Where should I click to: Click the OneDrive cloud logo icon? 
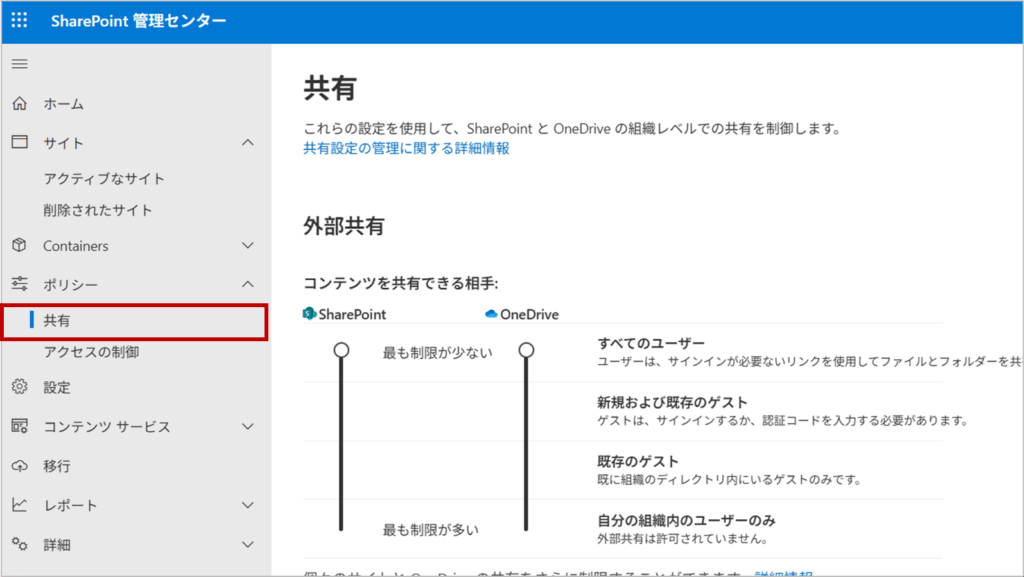coord(491,314)
